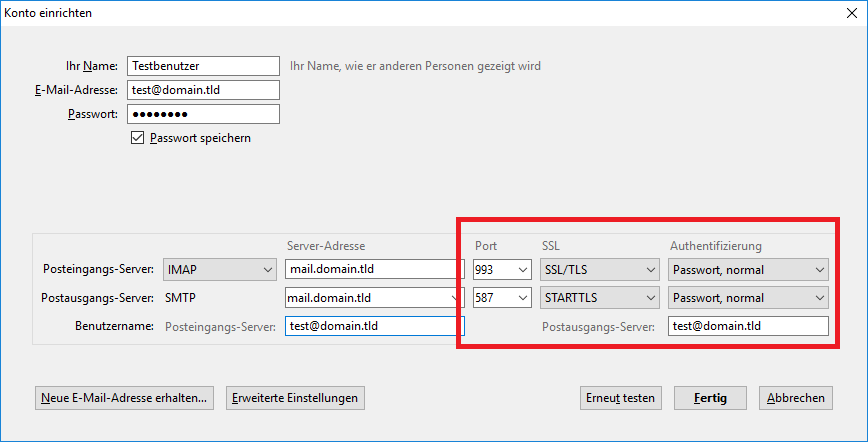Expand the outgoing port 587 dropdown
Screen dimensions: 868x442
pyautogui.click(x=502, y=298)
